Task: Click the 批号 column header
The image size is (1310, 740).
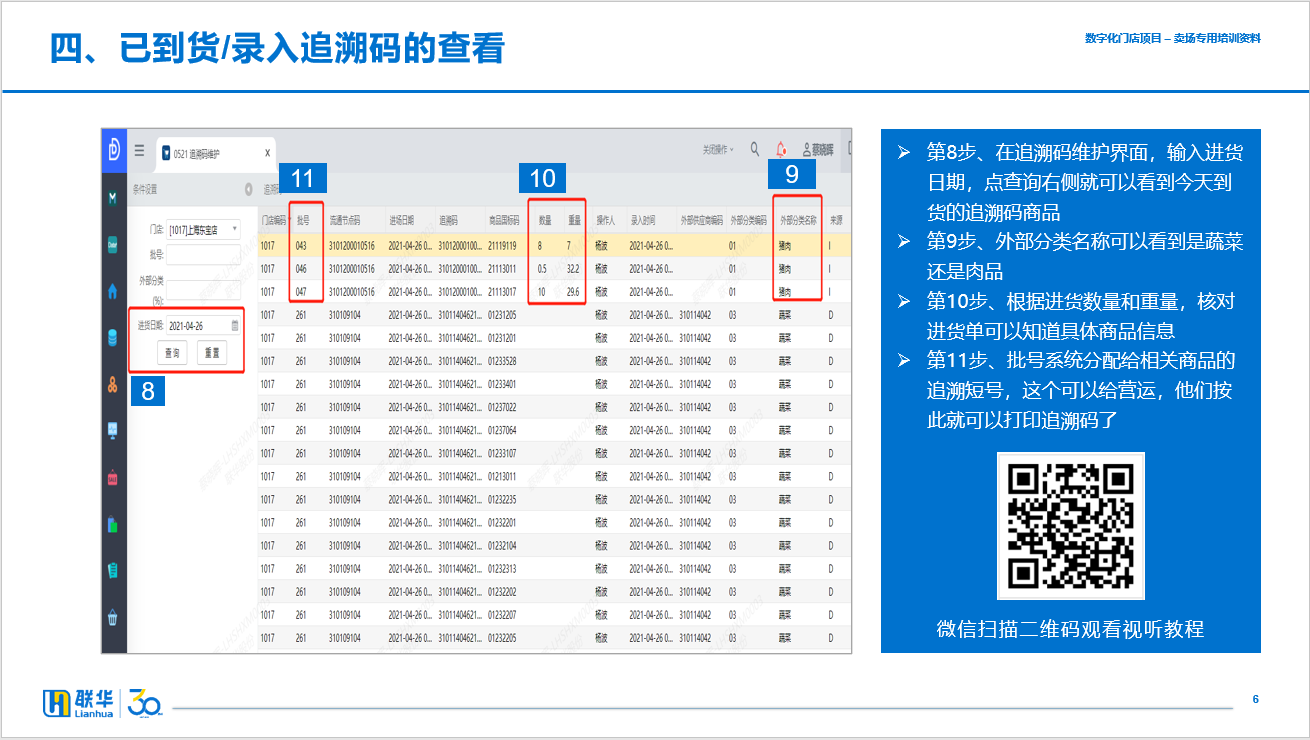Action: [x=302, y=219]
